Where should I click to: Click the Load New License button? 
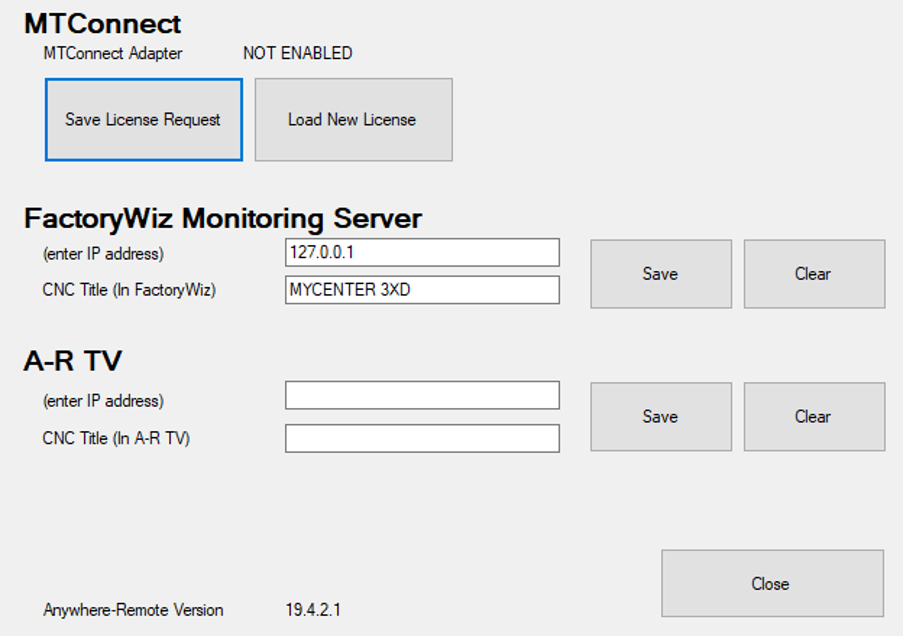pyautogui.click(x=353, y=119)
